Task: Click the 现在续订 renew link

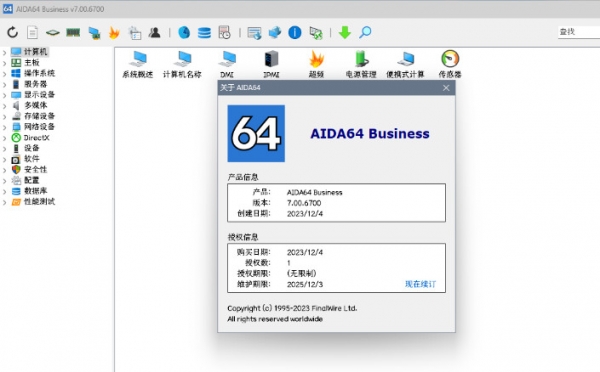Action: coord(420,284)
